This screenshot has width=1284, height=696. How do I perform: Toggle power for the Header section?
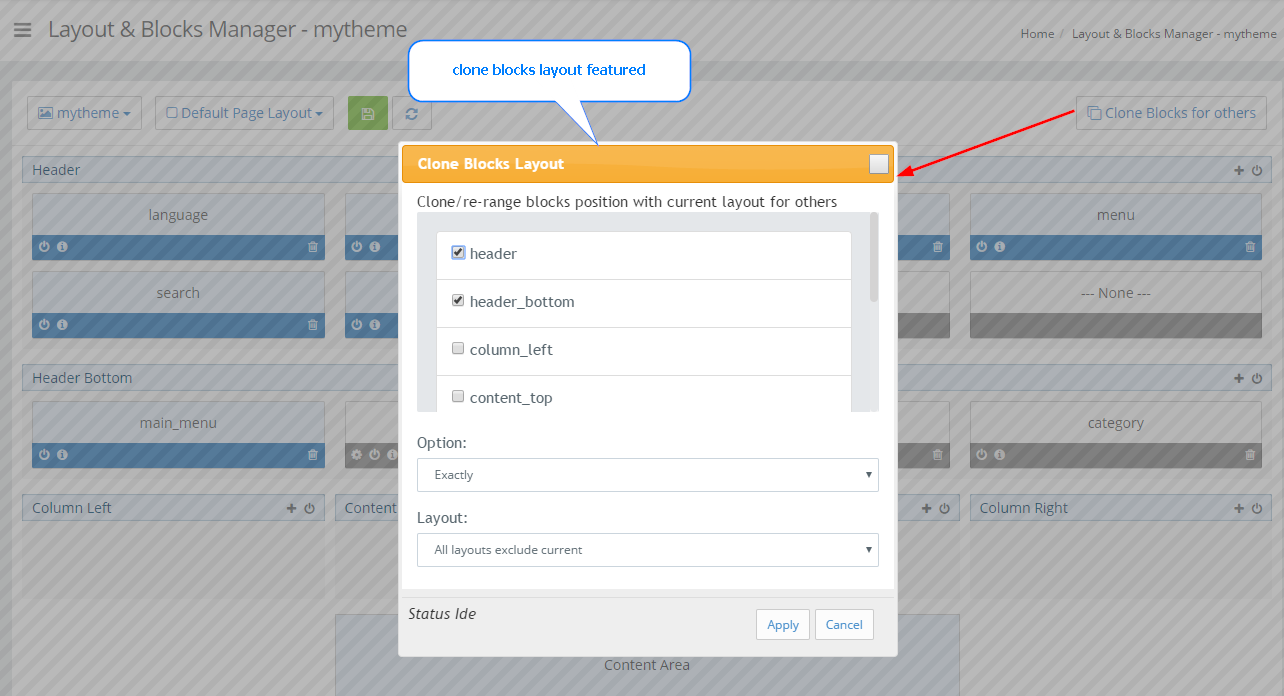1257,170
